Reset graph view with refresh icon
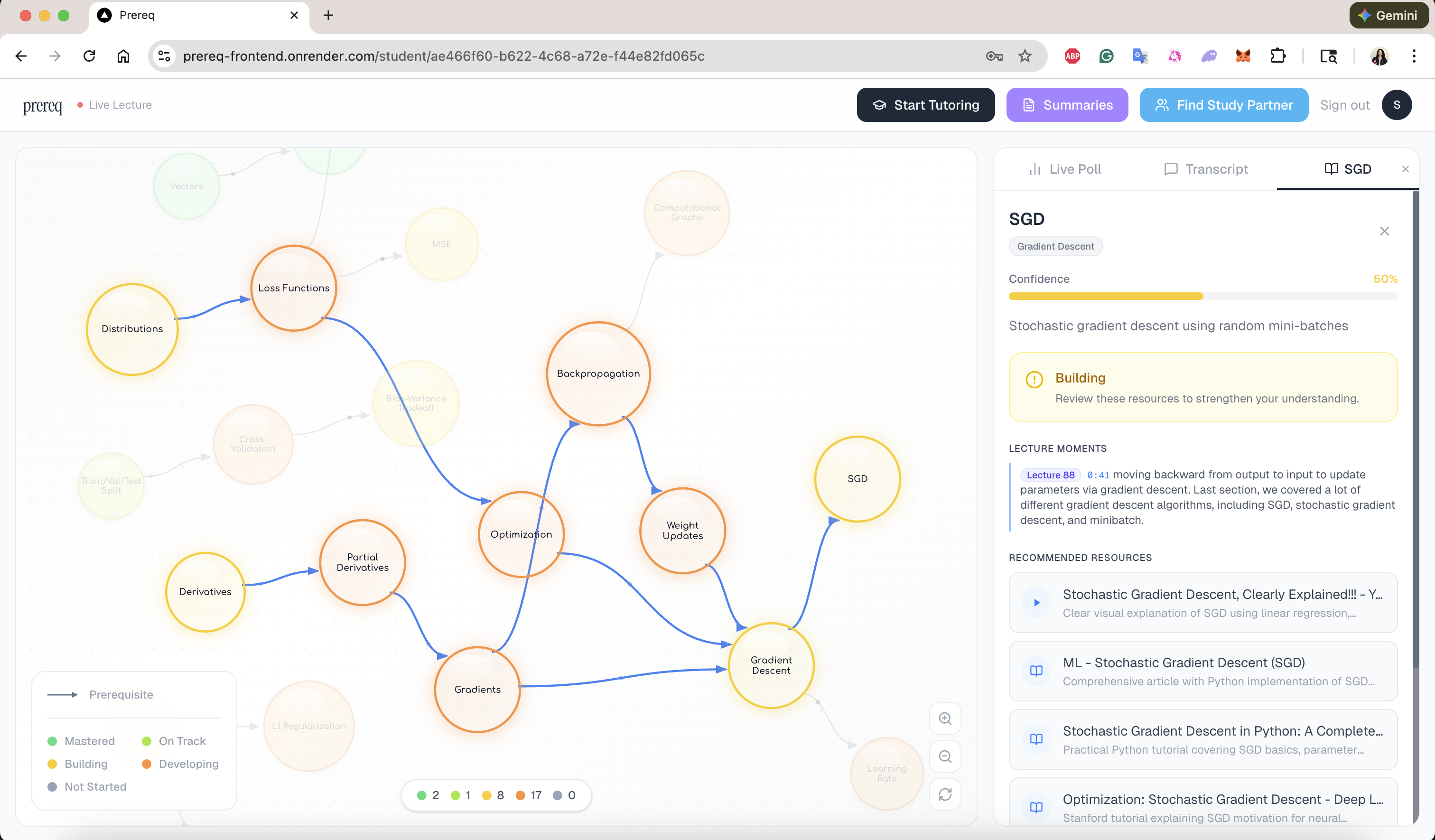Viewport: 1435px width, 840px height. [x=945, y=794]
